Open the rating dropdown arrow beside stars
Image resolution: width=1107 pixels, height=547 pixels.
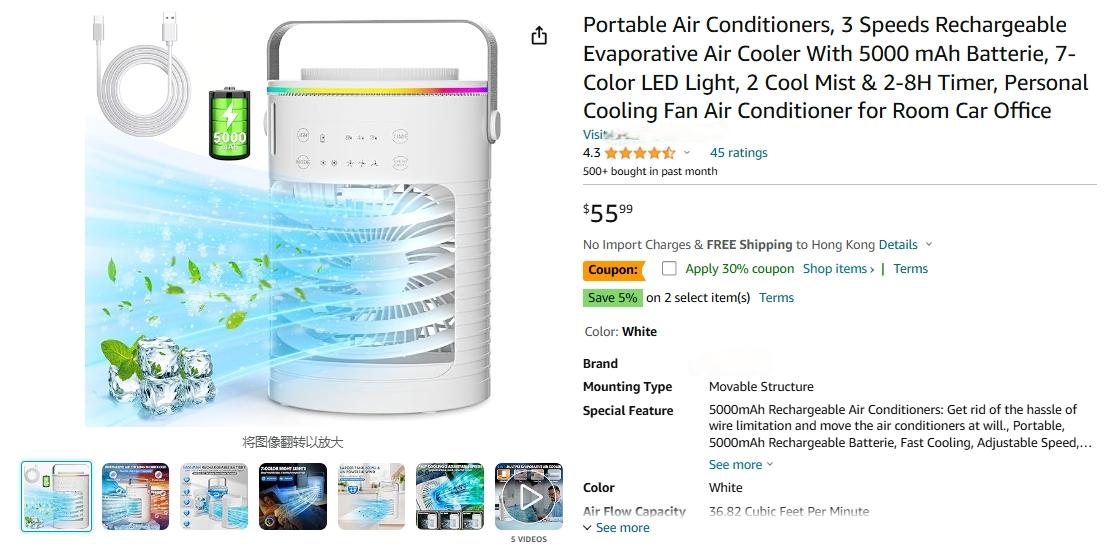[x=686, y=153]
